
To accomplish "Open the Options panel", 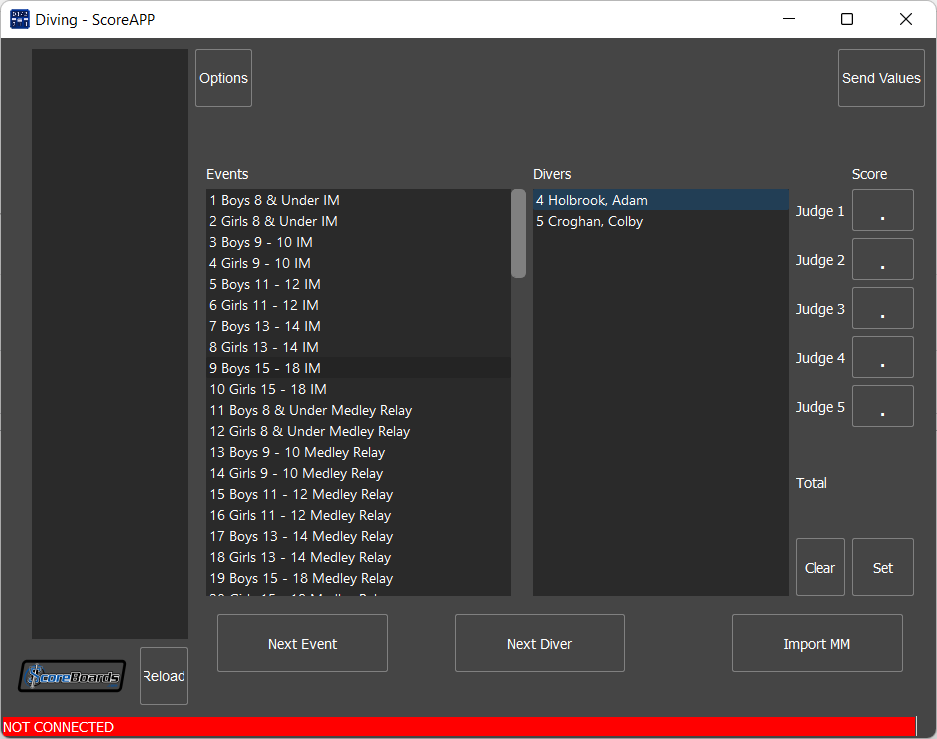I will [x=222, y=77].
